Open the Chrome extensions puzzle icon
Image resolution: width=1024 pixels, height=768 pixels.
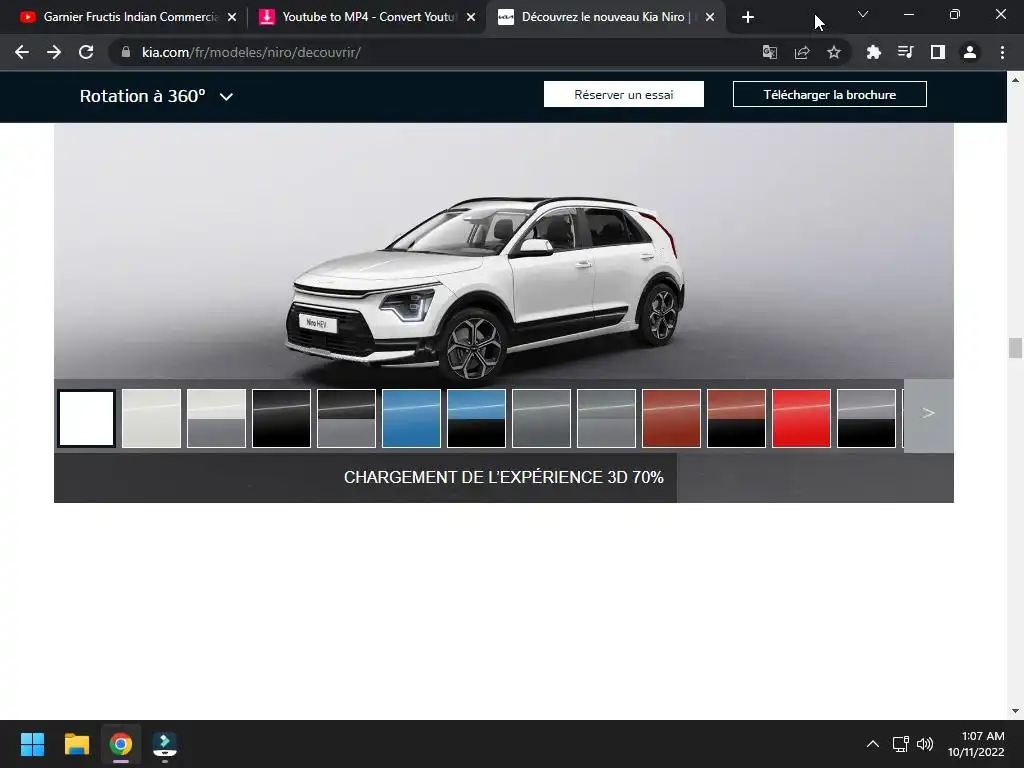pos(874,52)
